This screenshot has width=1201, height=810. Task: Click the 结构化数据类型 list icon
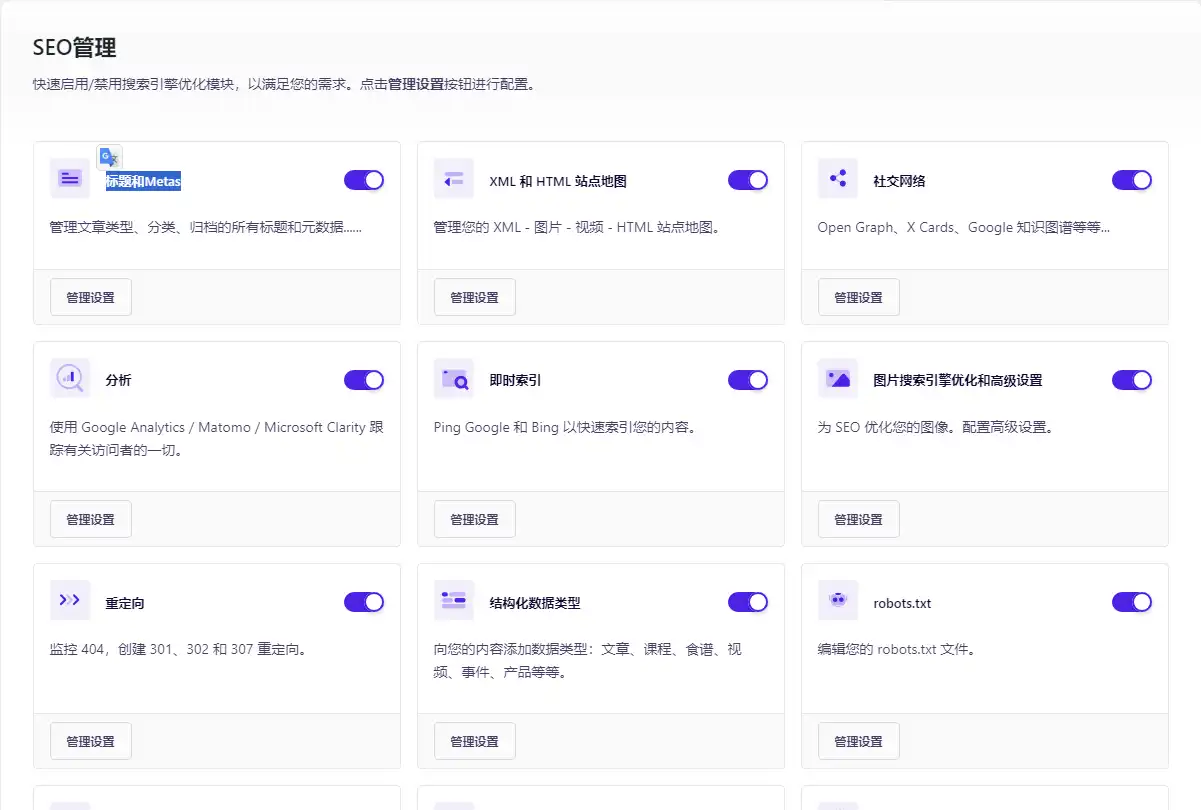[x=453, y=600]
